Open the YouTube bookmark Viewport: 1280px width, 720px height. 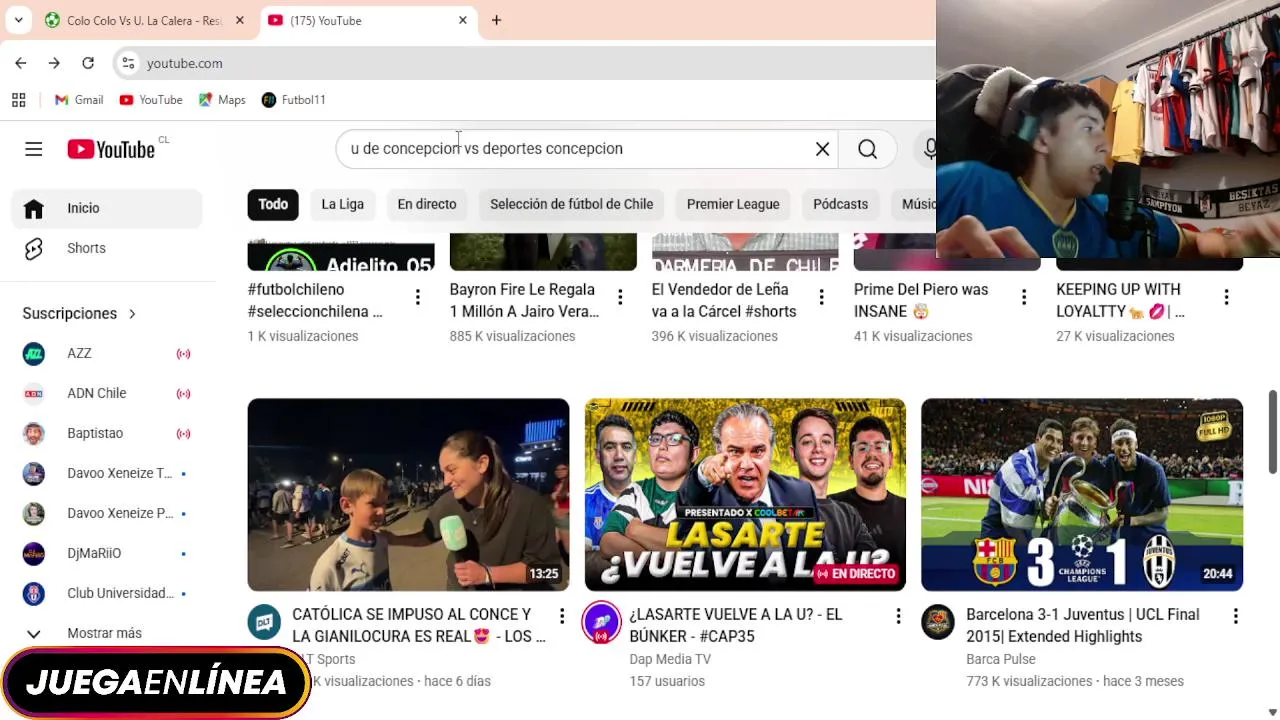151,100
